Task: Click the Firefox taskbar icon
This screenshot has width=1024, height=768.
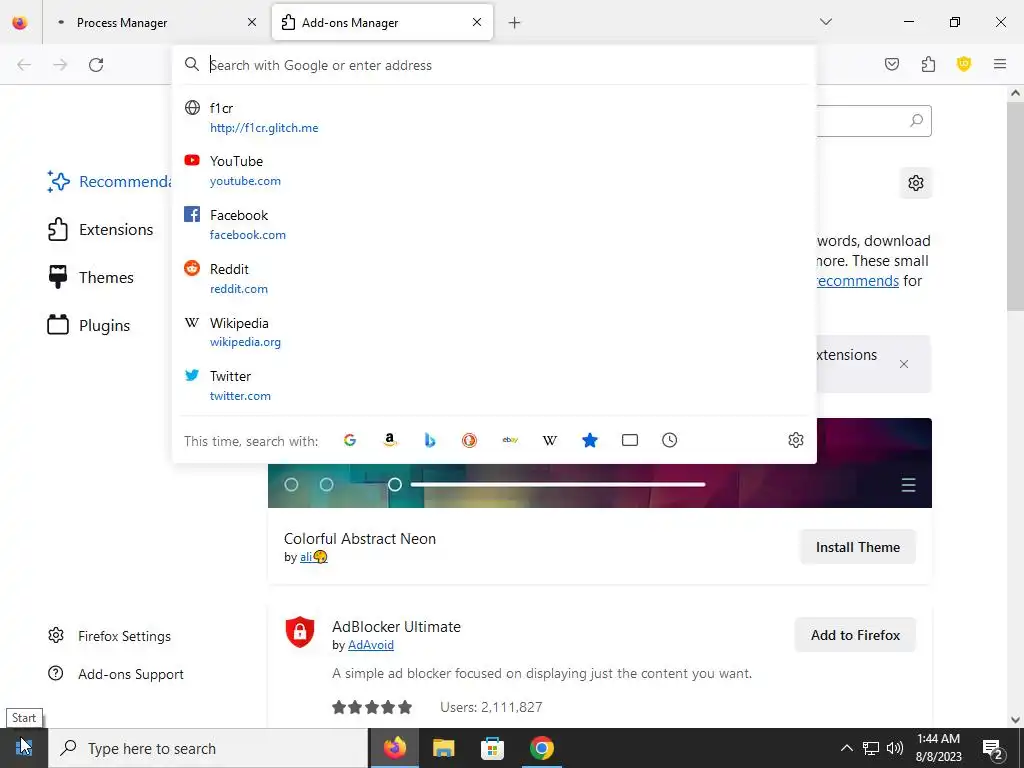Action: (x=394, y=748)
